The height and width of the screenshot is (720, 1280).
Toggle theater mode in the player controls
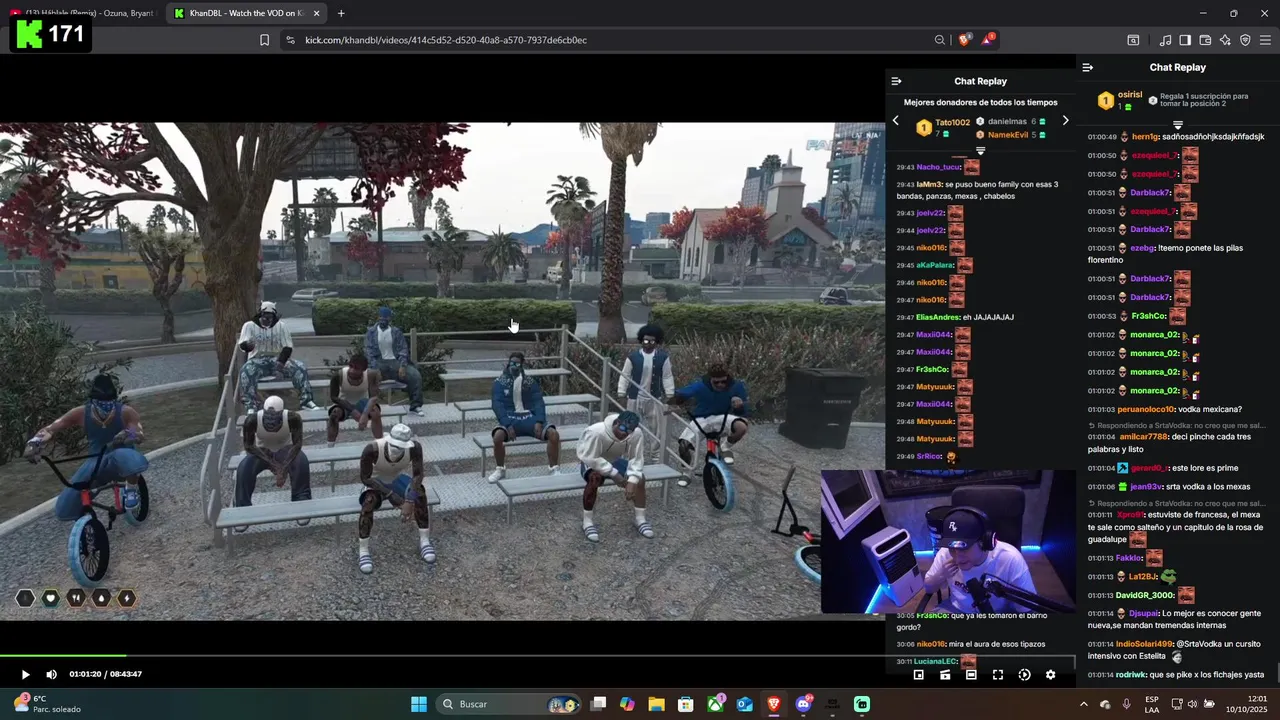coord(971,675)
